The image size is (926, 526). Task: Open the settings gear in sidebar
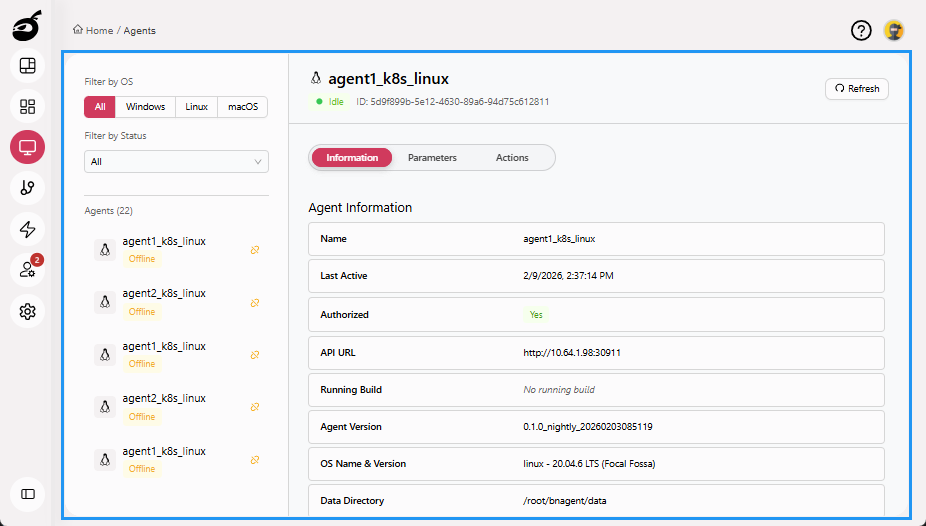(x=27, y=312)
